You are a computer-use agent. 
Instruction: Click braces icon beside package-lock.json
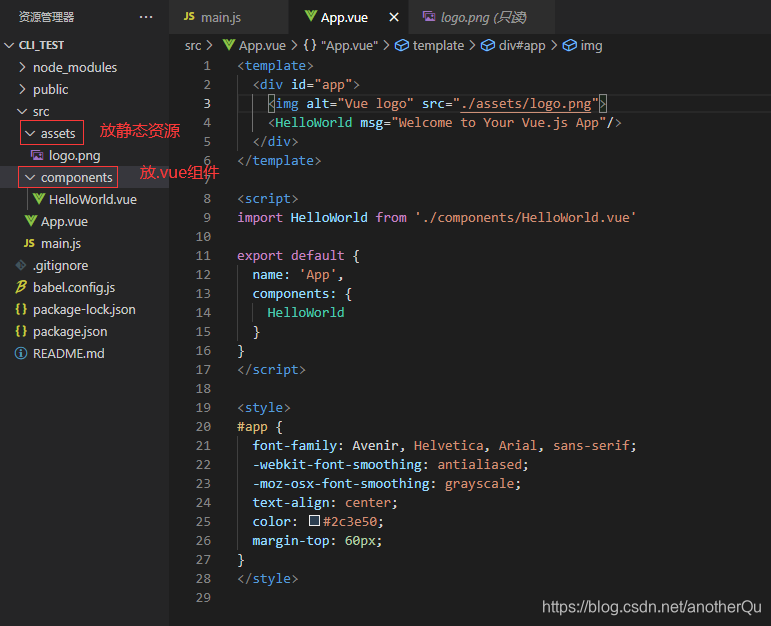[21, 309]
